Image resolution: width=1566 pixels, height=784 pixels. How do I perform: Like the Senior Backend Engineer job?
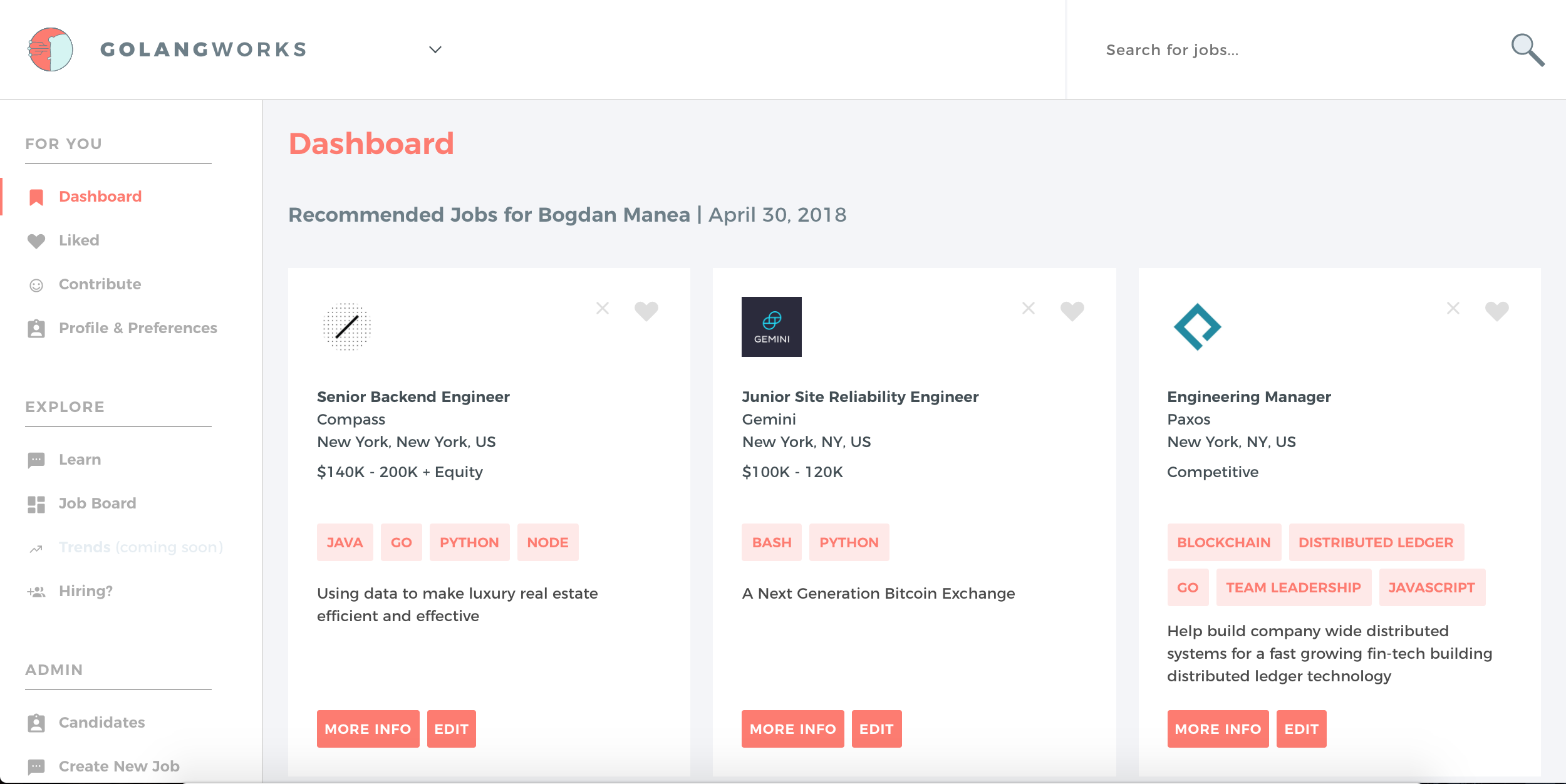[x=646, y=311]
